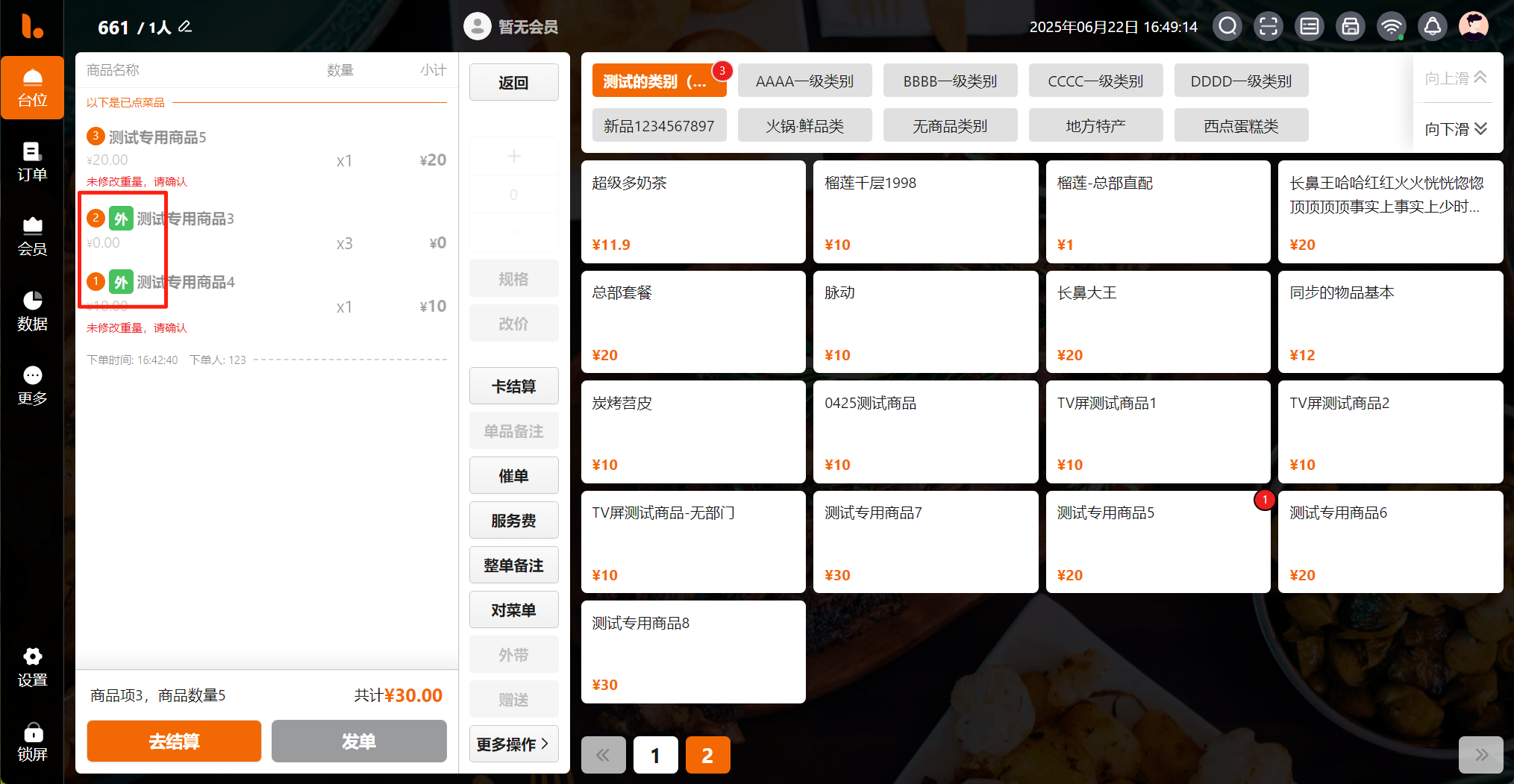Select 西点蛋糕类 category tab
Screen dimensions: 1514x784
(1241, 125)
